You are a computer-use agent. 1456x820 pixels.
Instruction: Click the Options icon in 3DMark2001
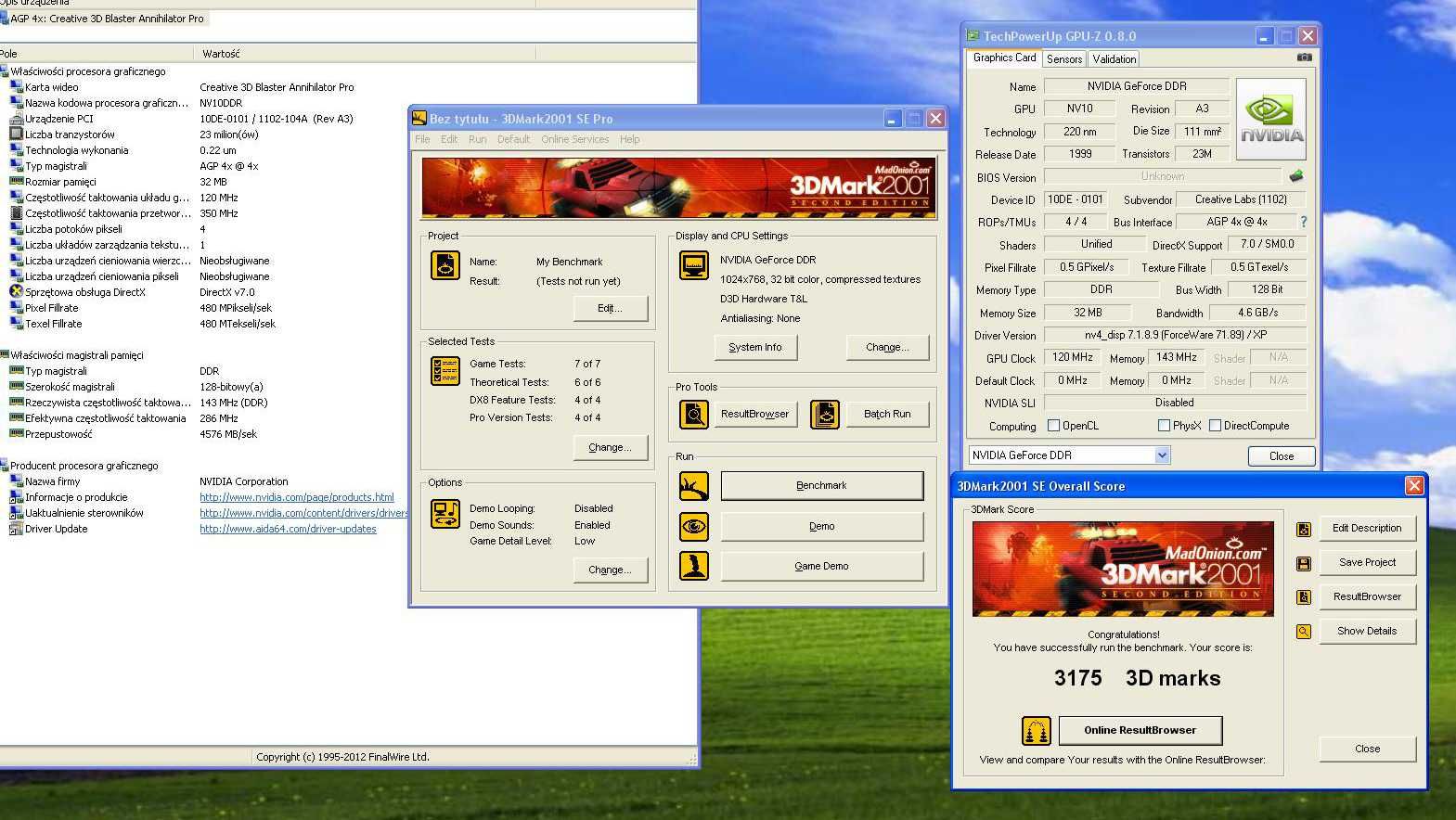(x=445, y=514)
